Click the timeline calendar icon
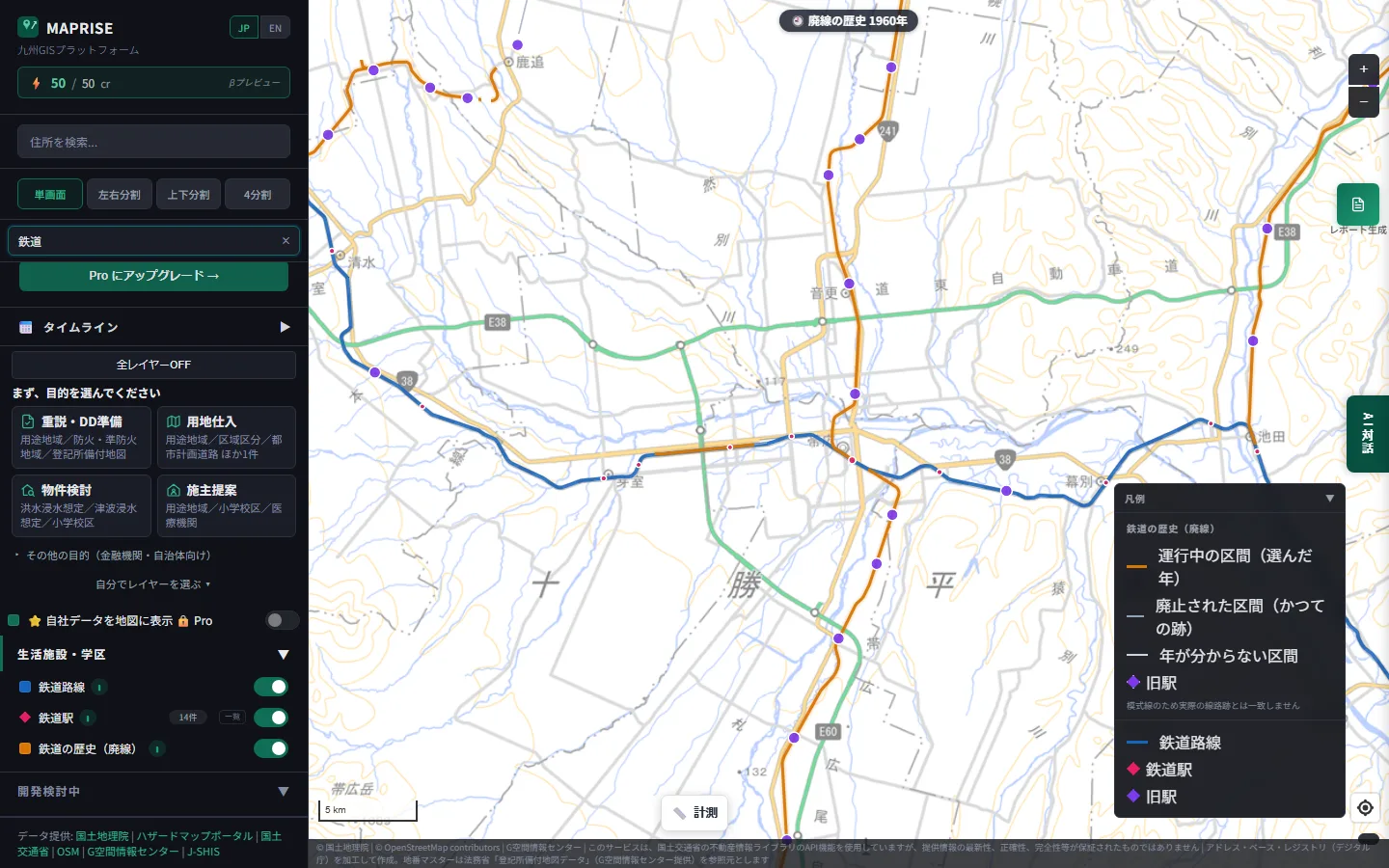 (26, 328)
